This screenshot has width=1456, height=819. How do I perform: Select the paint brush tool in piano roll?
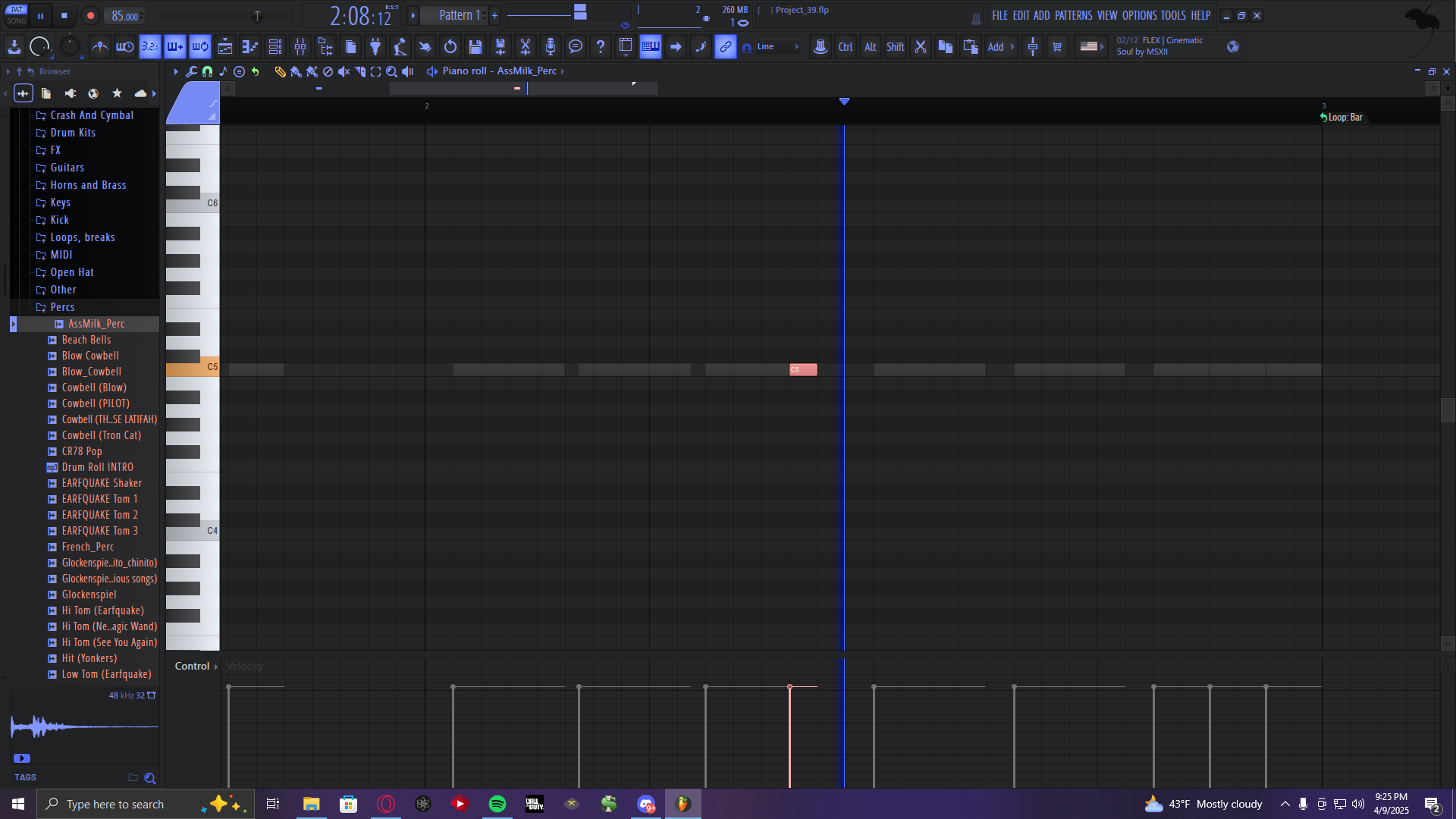pos(296,71)
